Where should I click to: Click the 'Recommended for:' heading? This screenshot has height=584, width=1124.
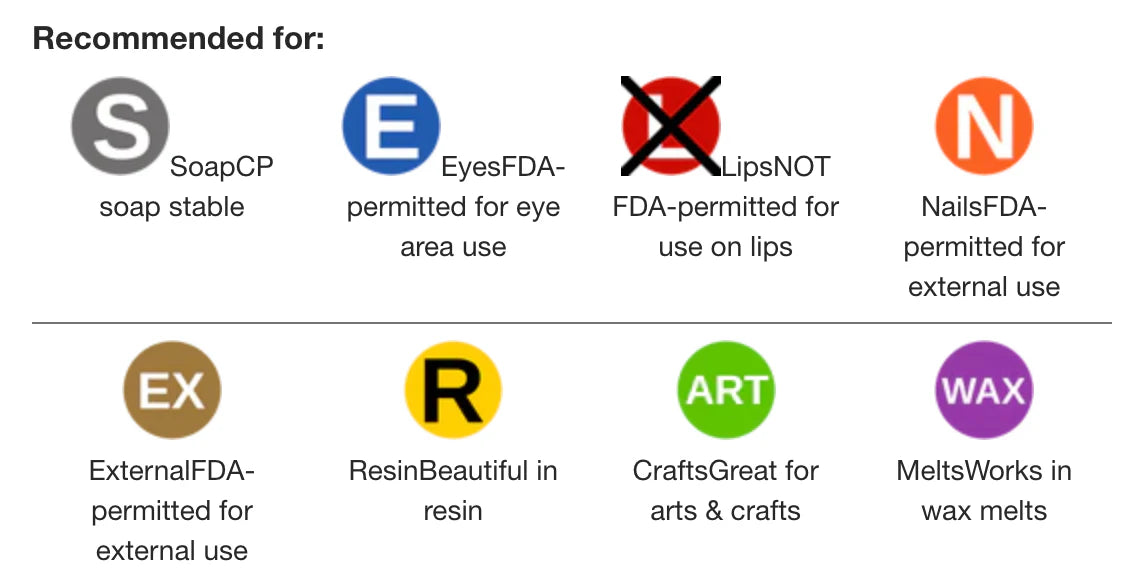[178, 39]
